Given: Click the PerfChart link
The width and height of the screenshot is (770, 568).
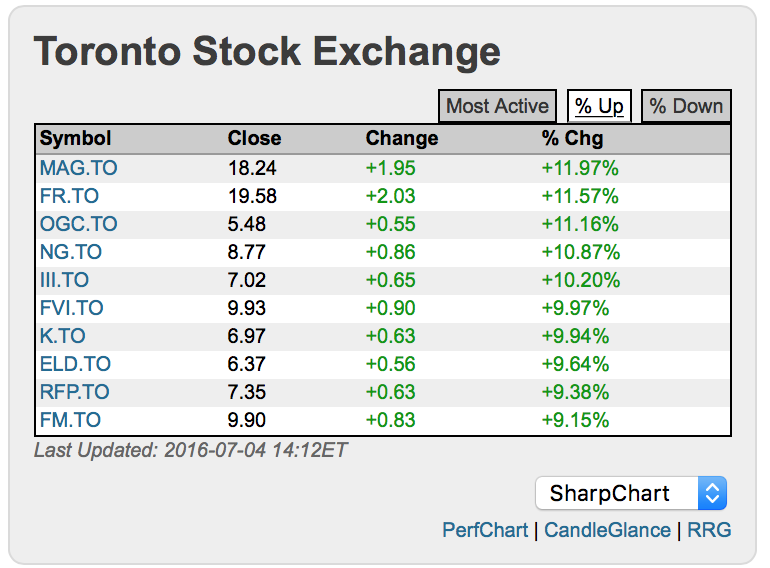Looking at the screenshot, I should (x=485, y=530).
